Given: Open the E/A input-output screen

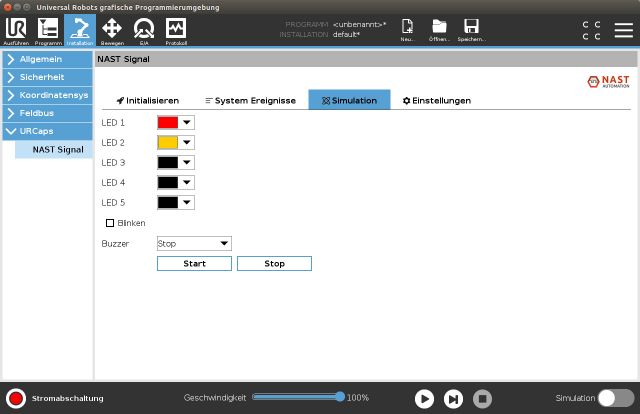Looking at the screenshot, I should (144, 30).
